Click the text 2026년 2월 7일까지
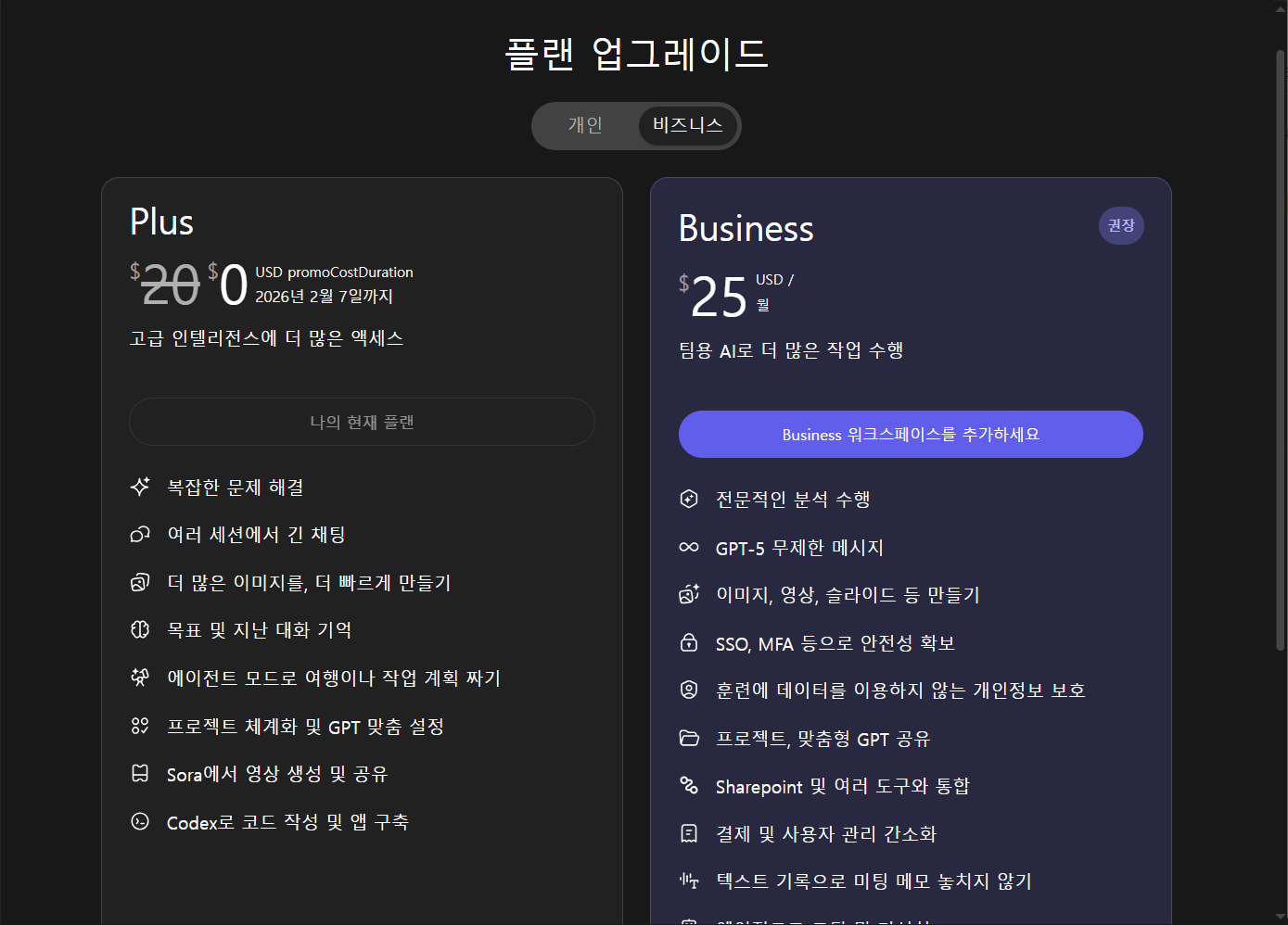The image size is (1288, 925). 325,296
